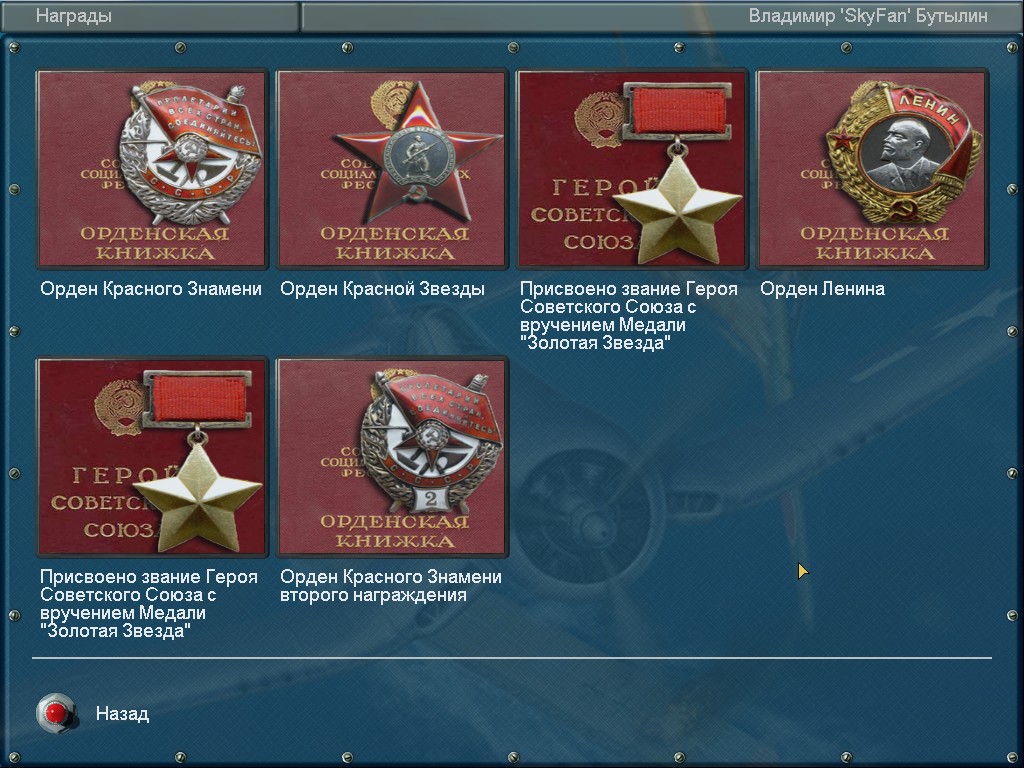Click the top-row Героя Советского Союза caption

click(629, 315)
